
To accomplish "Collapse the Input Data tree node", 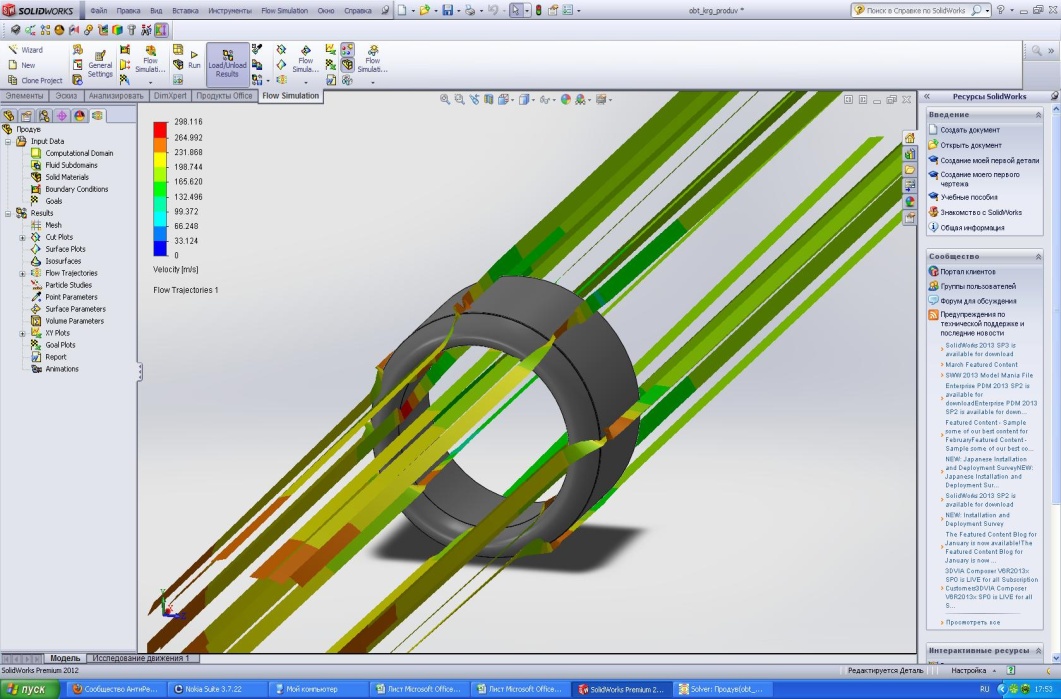I will point(8,141).
